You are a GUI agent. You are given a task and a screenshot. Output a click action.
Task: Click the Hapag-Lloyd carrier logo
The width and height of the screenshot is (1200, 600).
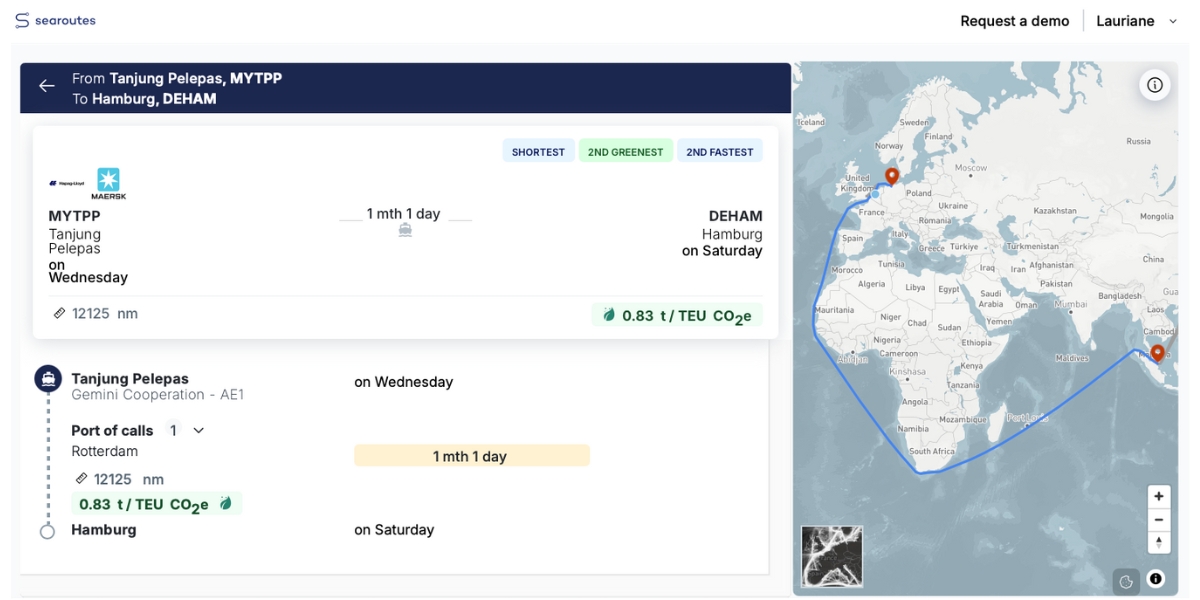point(67,183)
